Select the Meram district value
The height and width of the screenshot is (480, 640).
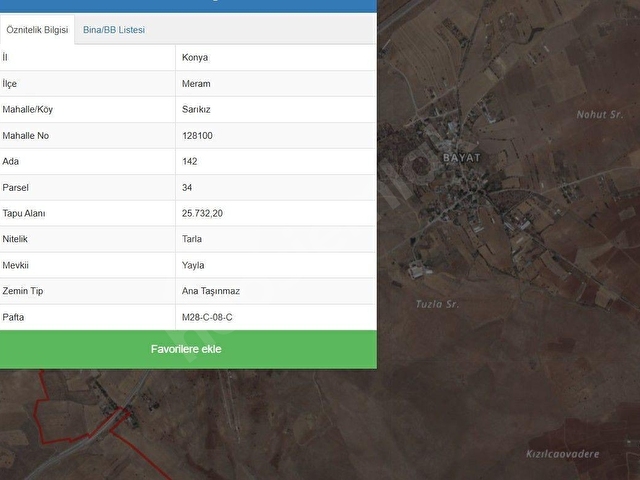pos(196,84)
